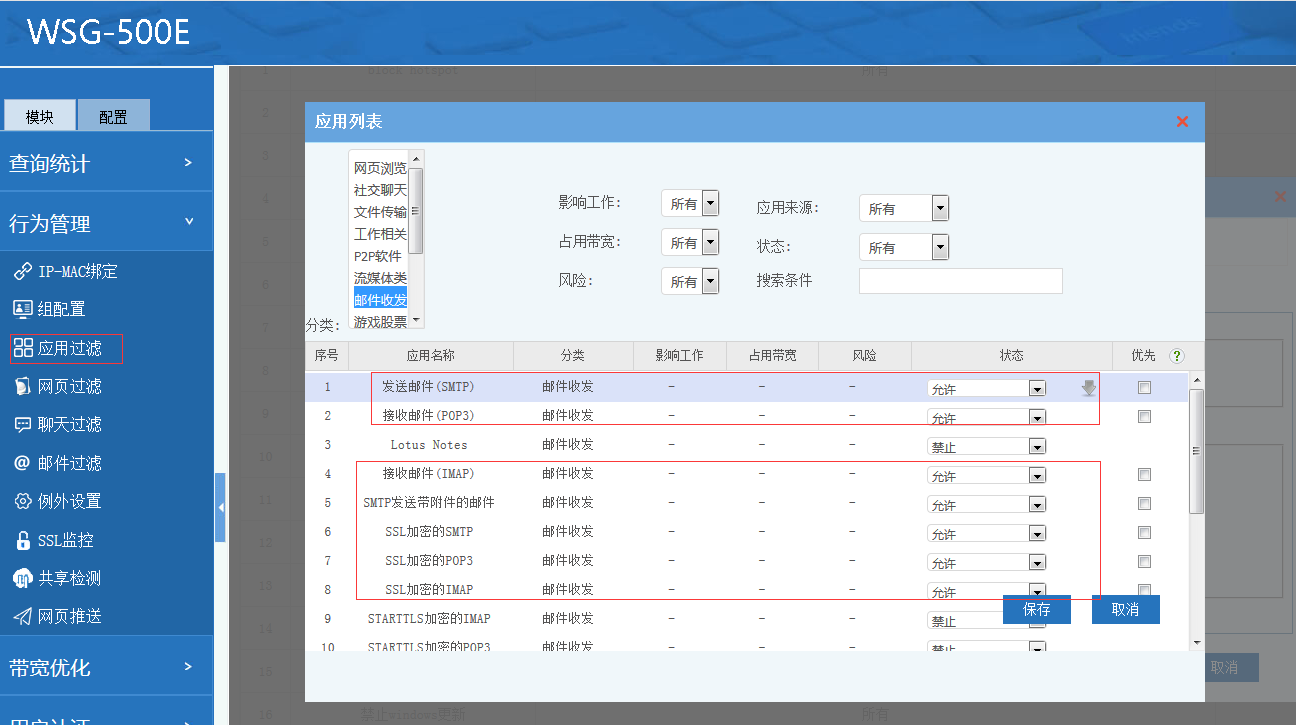Click the 例外设置 gear icon
The image size is (1296, 725).
pos(22,501)
